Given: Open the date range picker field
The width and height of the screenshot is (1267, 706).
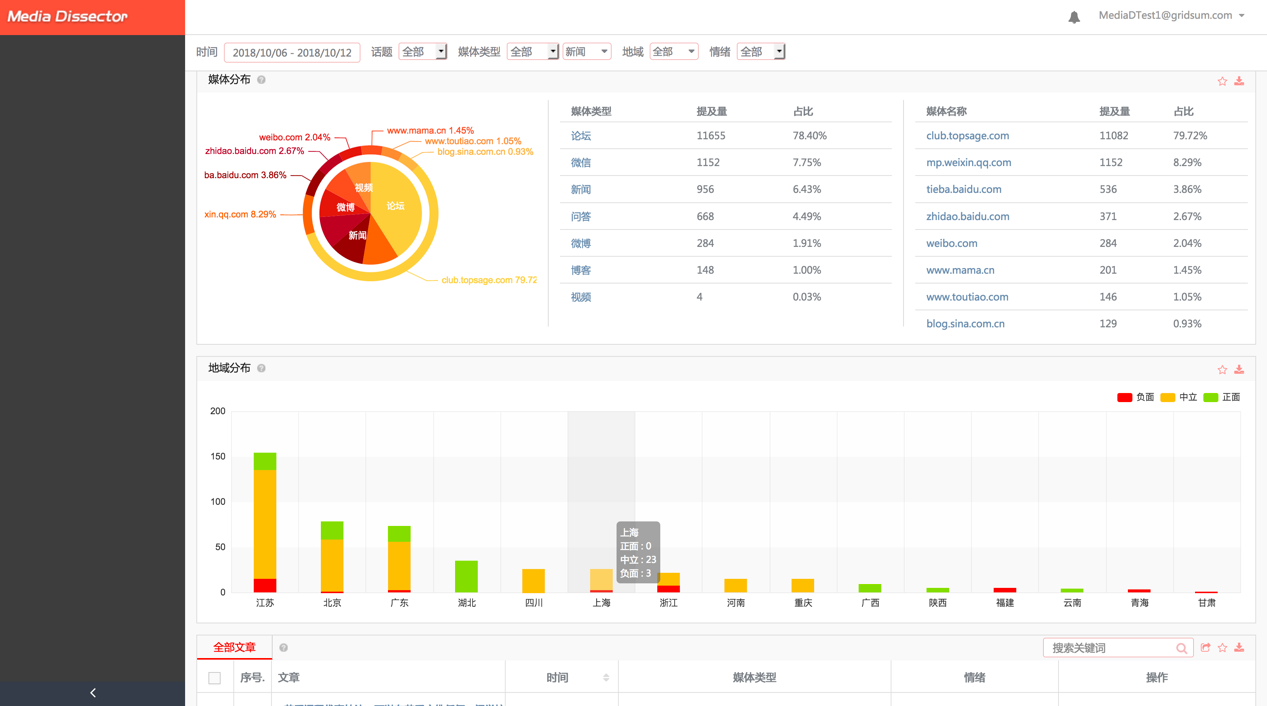Looking at the screenshot, I should 292,53.
